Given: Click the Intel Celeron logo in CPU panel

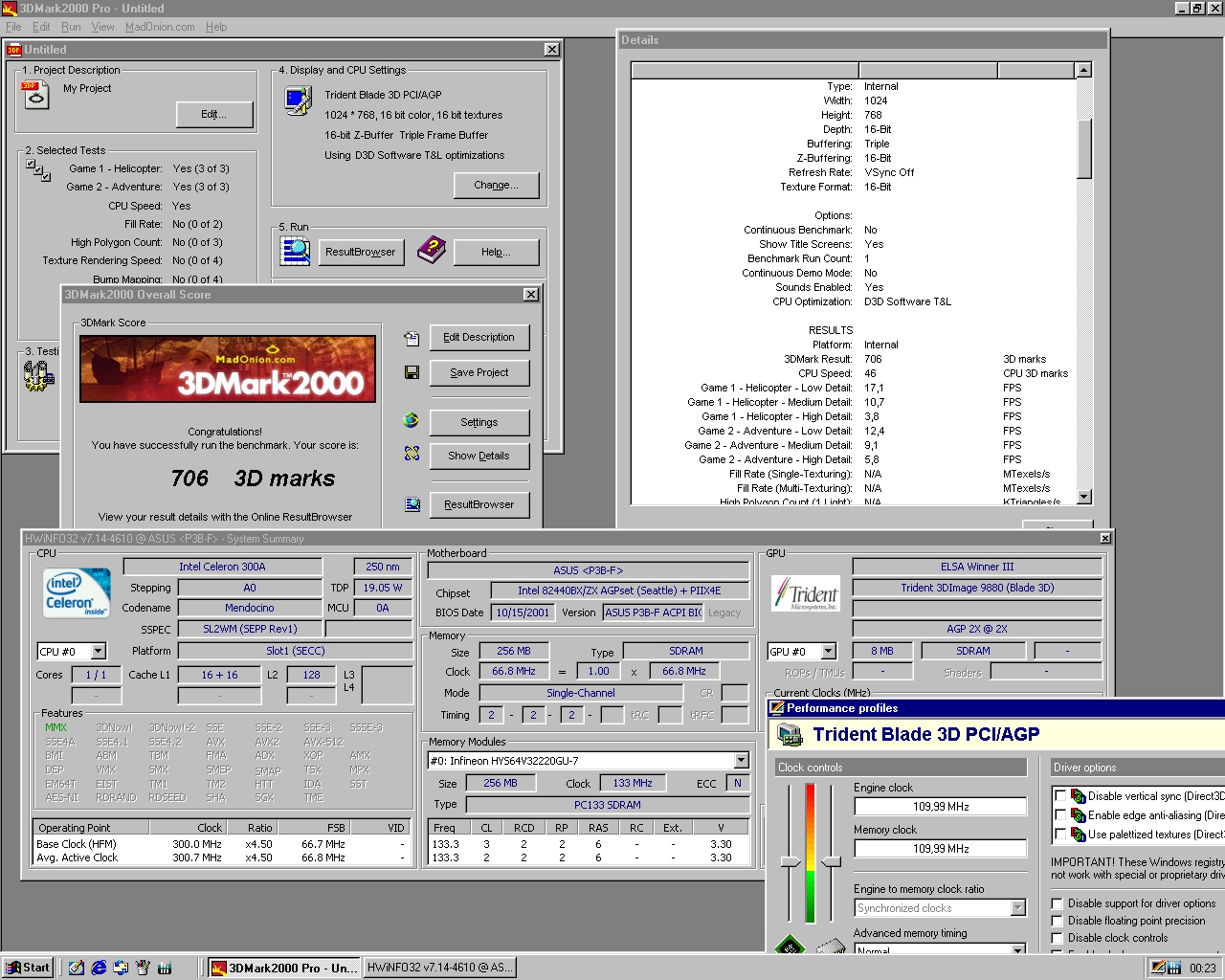Looking at the screenshot, I should click(75, 593).
